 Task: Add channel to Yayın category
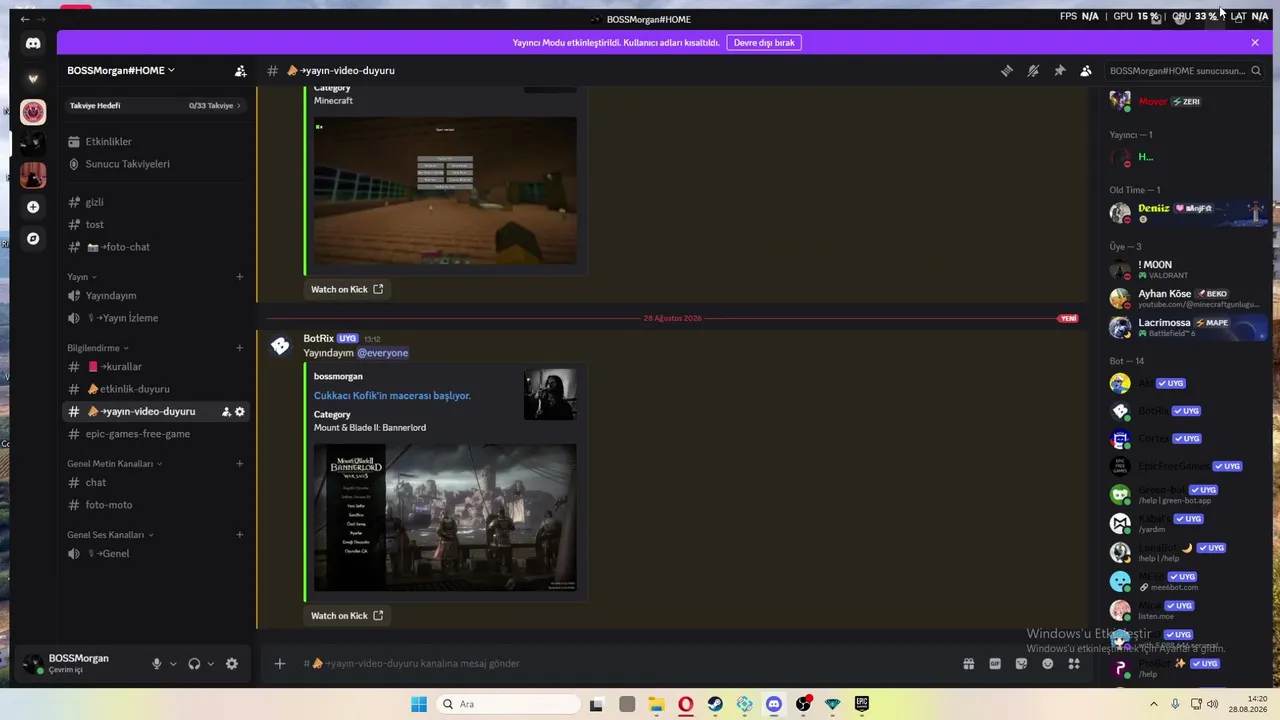pos(240,277)
